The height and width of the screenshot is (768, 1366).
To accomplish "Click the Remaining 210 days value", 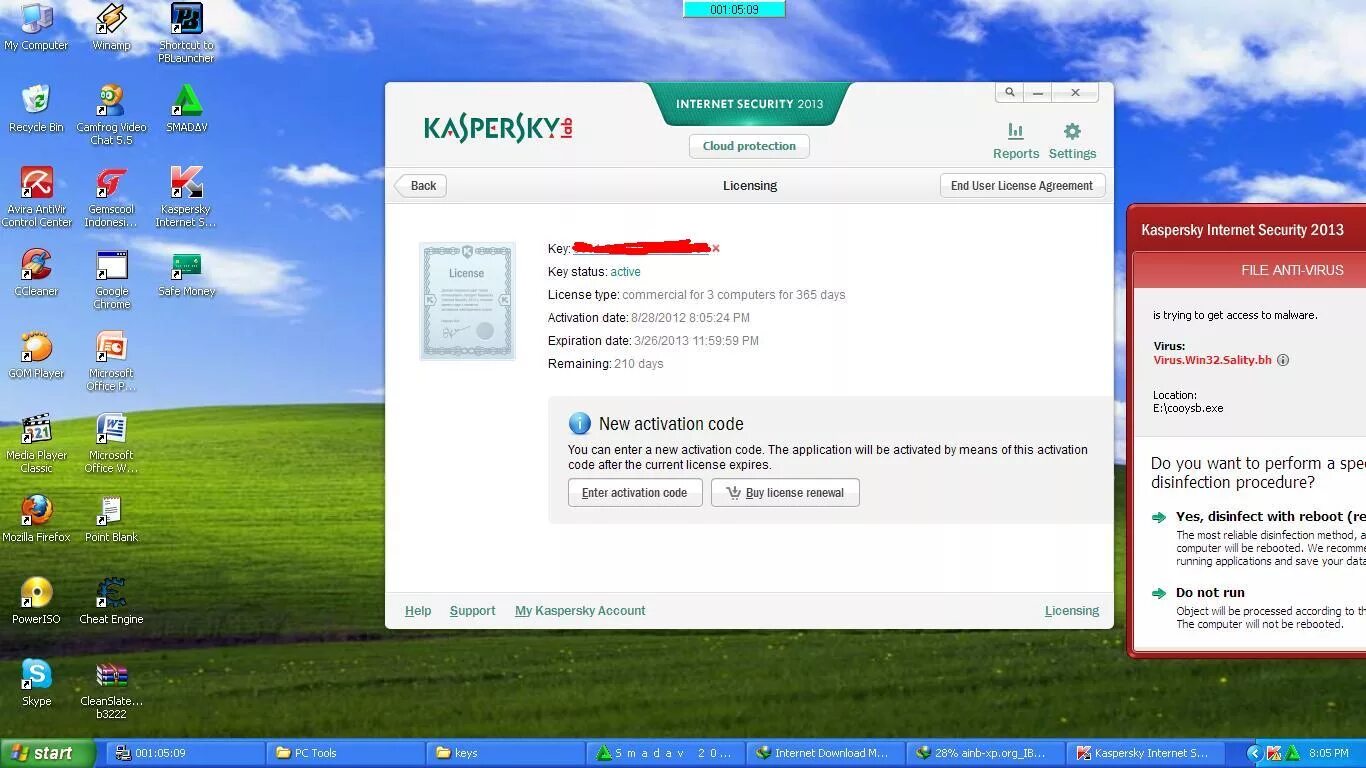I will [x=639, y=364].
